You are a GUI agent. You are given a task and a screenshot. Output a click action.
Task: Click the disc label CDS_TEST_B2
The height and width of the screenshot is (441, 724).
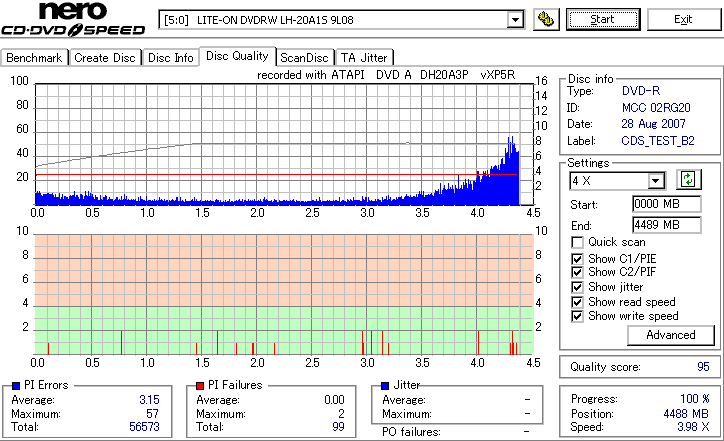point(658,140)
